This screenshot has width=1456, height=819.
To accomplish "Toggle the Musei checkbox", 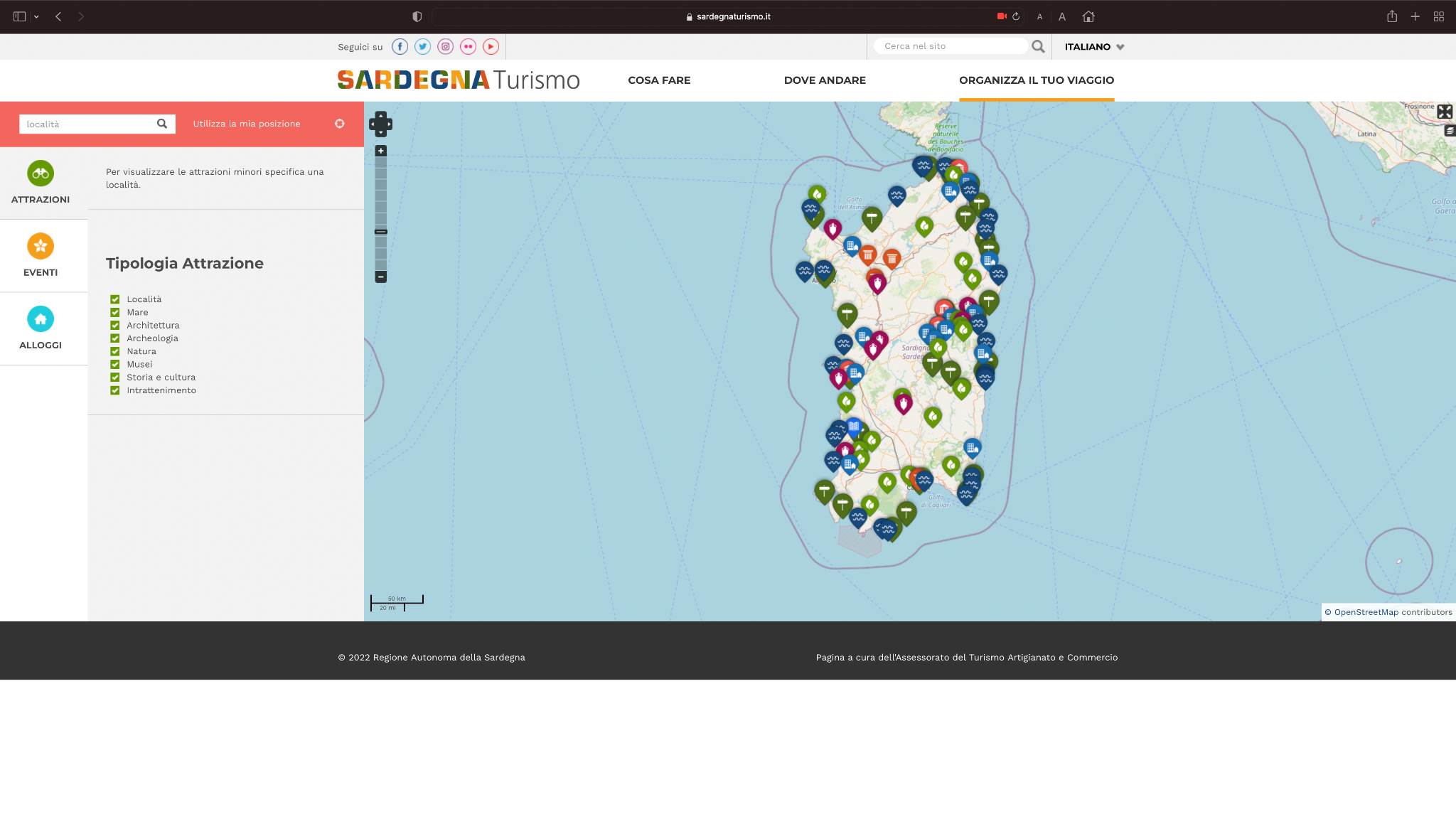I will click(114, 364).
